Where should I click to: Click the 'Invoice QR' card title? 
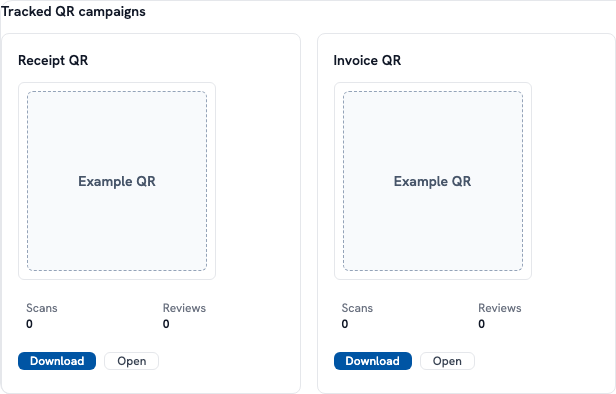(x=367, y=60)
